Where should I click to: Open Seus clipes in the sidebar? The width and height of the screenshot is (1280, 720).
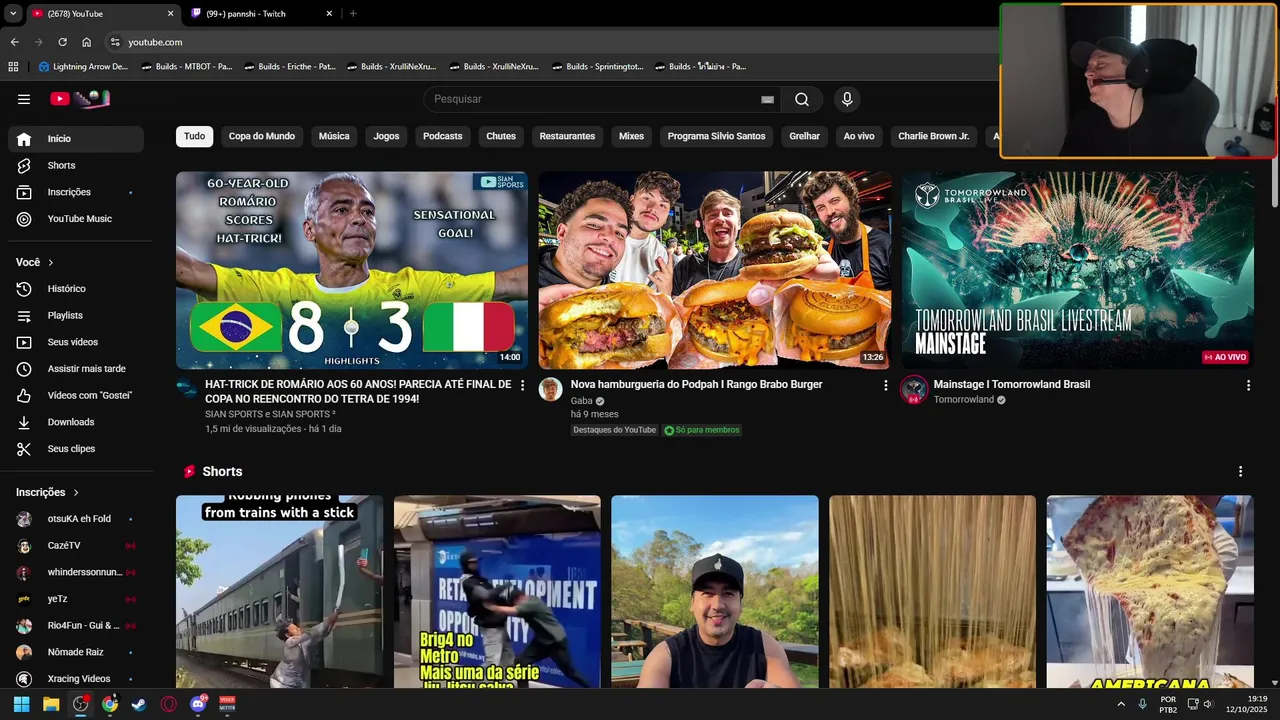tap(76, 449)
